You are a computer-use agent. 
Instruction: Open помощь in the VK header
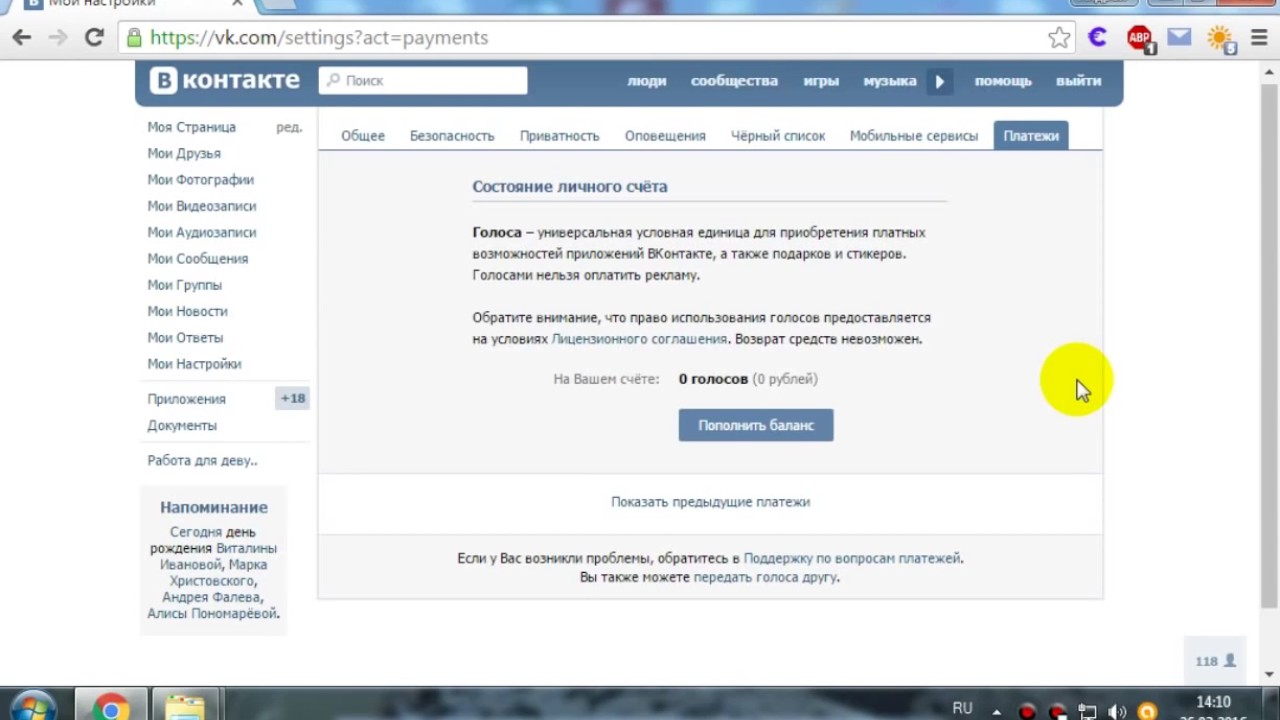[1003, 81]
